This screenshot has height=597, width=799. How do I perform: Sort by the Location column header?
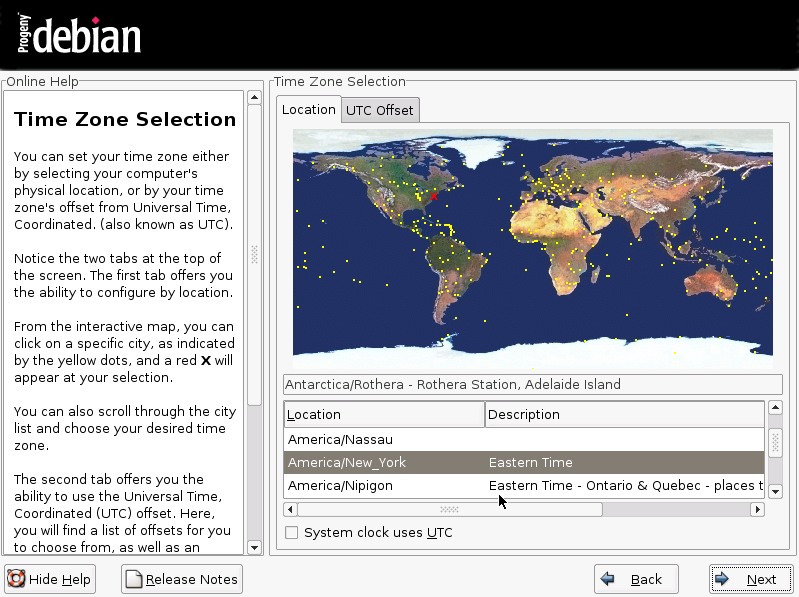(383, 414)
